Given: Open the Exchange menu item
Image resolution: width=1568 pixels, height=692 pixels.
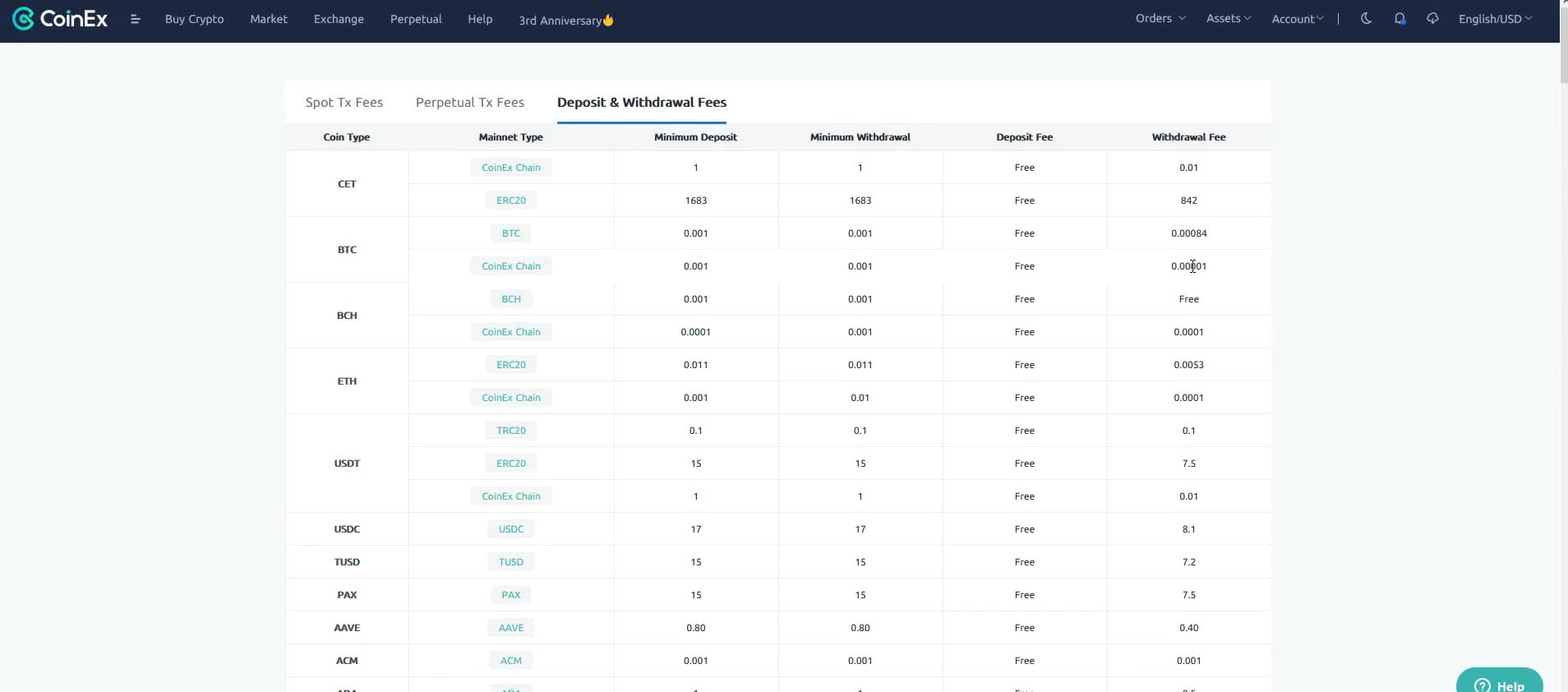Looking at the screenshot, I should pyautogui.click(x=338, y=19).
